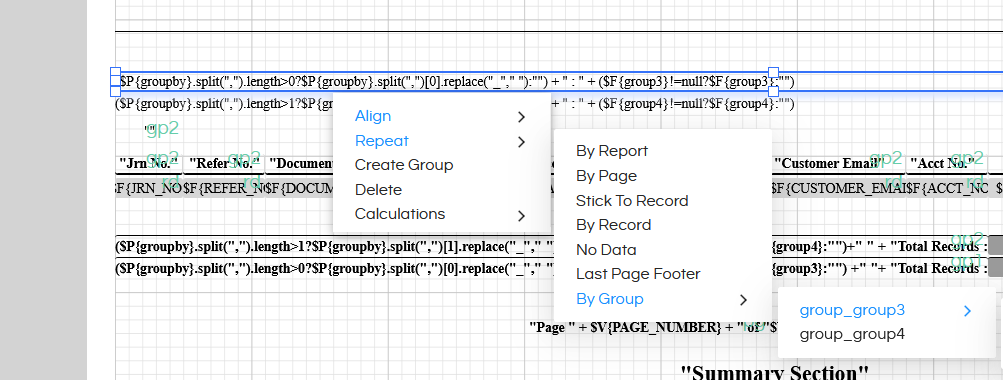
Task: Choose By Record repeat option
Action: coord(613,225)
